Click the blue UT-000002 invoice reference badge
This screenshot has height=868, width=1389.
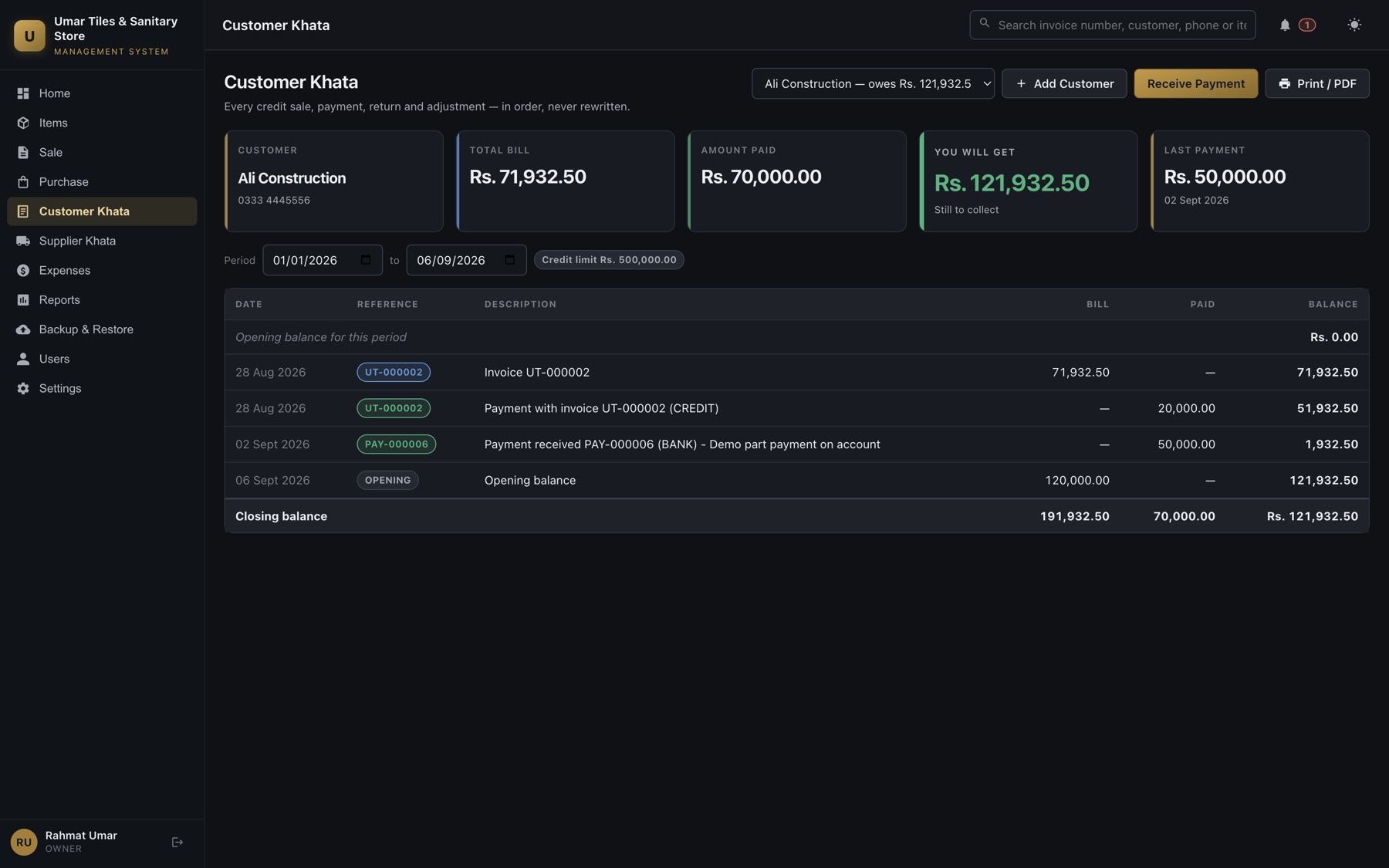click(394, 372)
